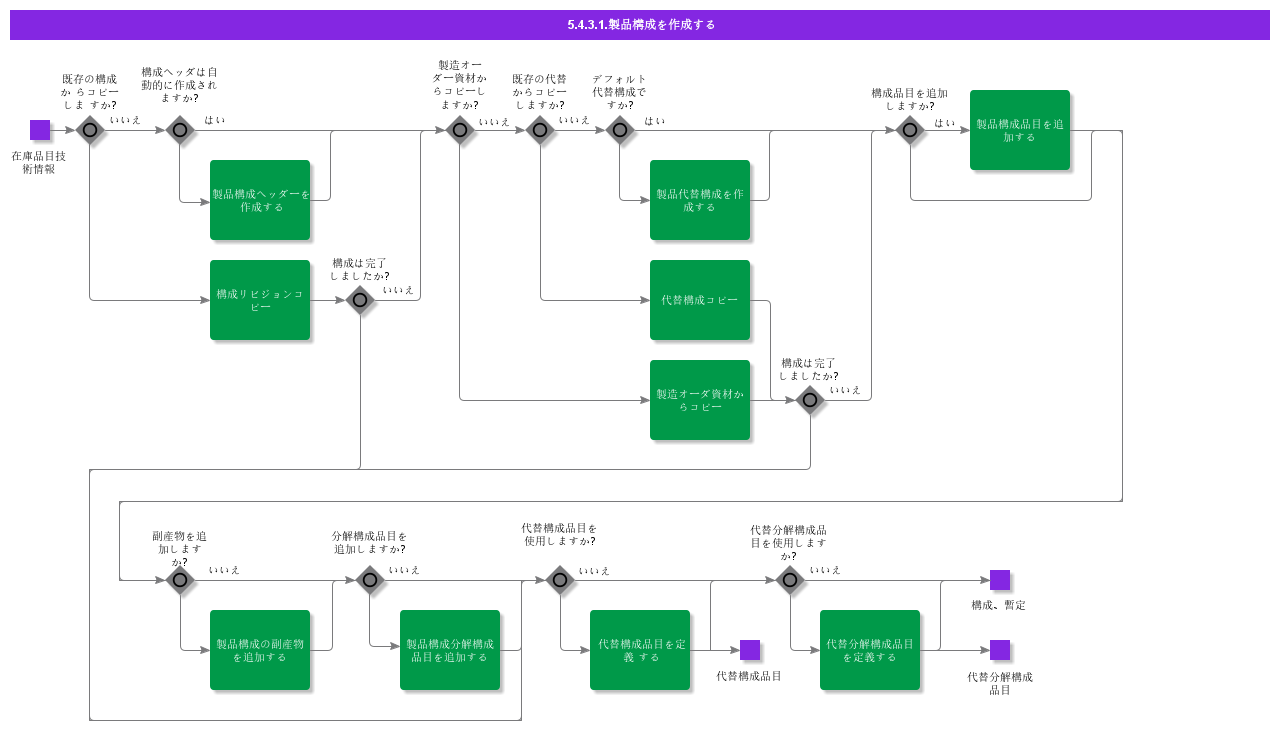
Task: Click the 副産物を追加しますか decision diamond
Action: coord(180,580)
